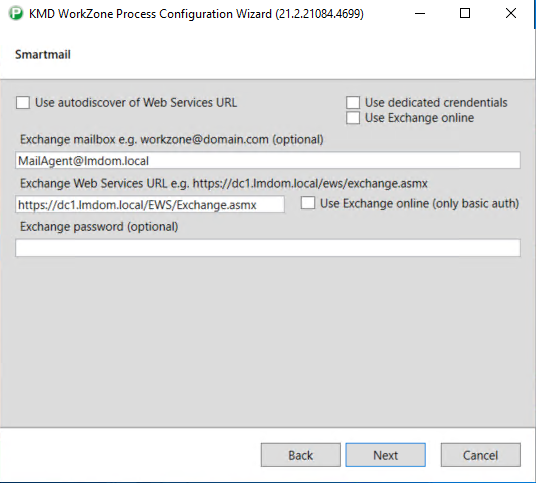The height and width of the screenshot is (483, 536).
Task: Focus the Exchange mailbox field with MailAgent@lmdom.local
Action: [268, 160]
